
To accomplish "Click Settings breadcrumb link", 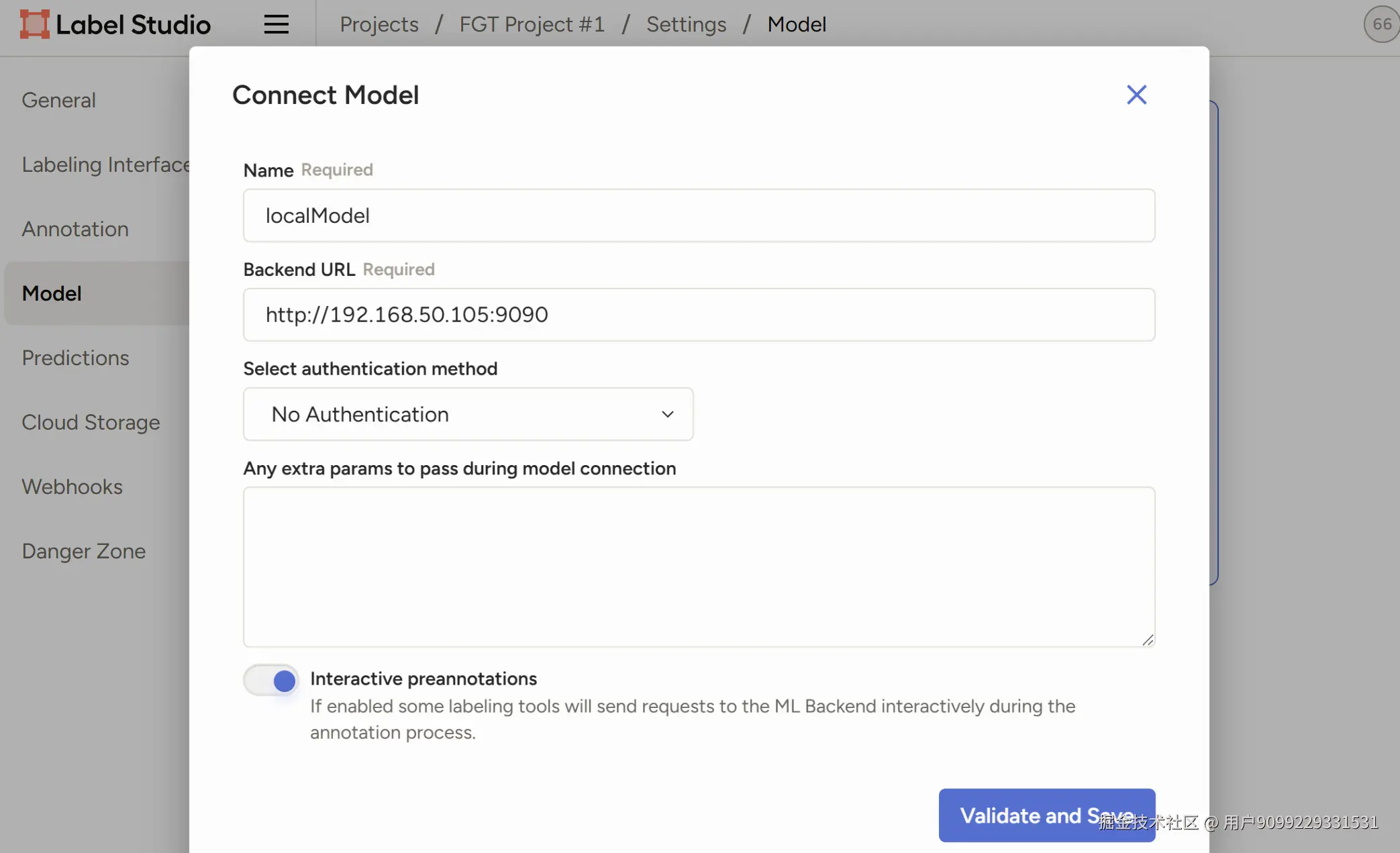I will click(x=686, y=24).
